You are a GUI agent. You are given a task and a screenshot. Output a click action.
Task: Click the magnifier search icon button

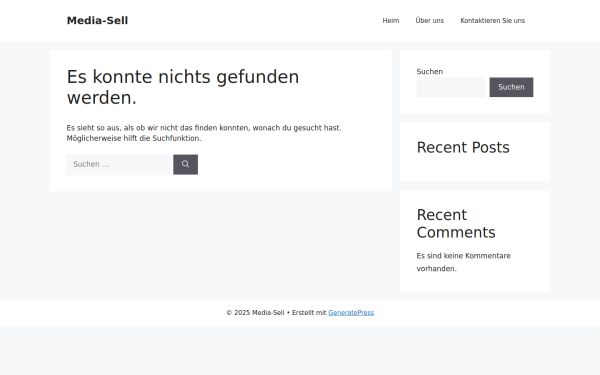pyautogui.click(x=186, y=165)
